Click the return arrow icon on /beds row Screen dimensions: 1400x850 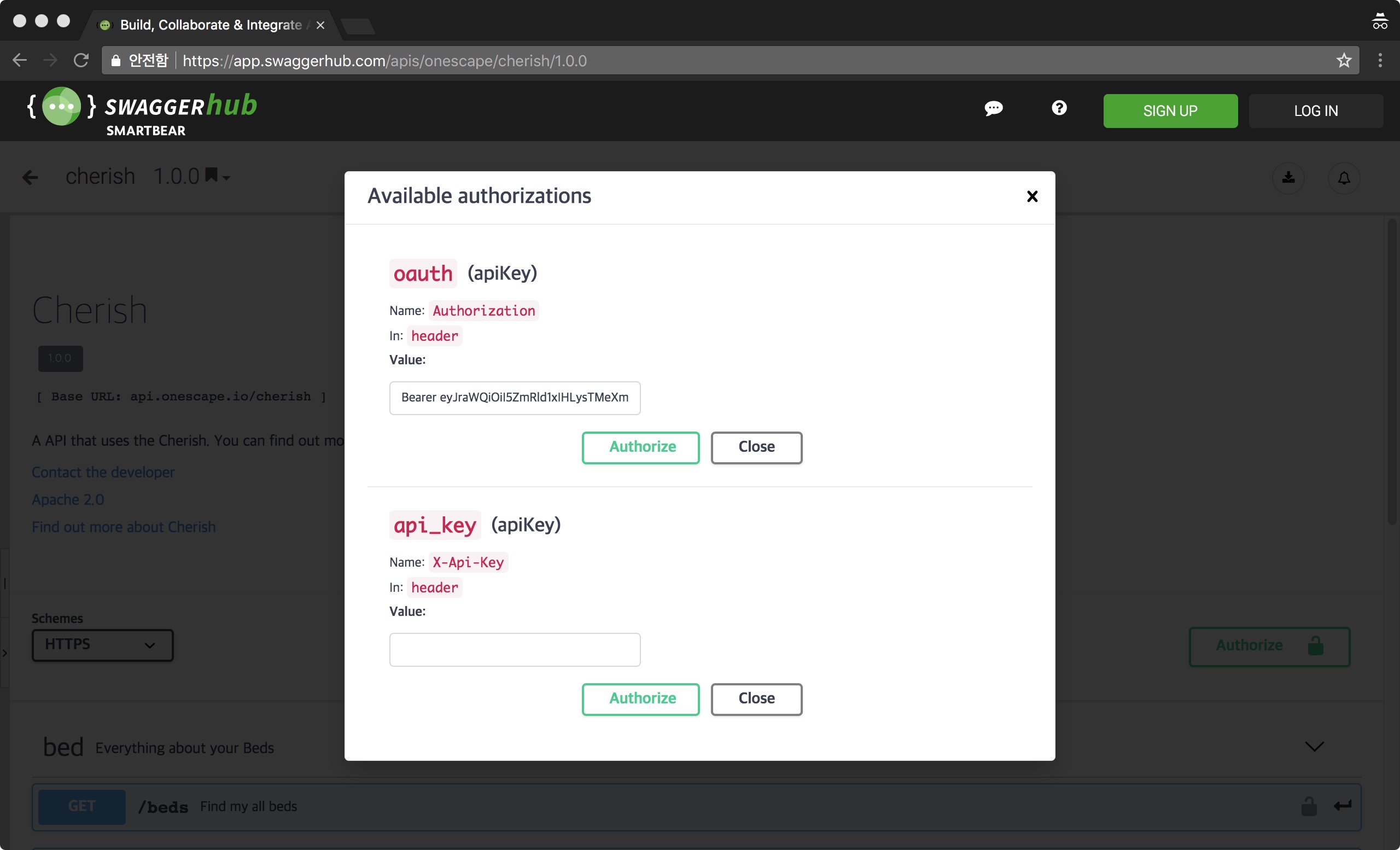coord(1342,805)
